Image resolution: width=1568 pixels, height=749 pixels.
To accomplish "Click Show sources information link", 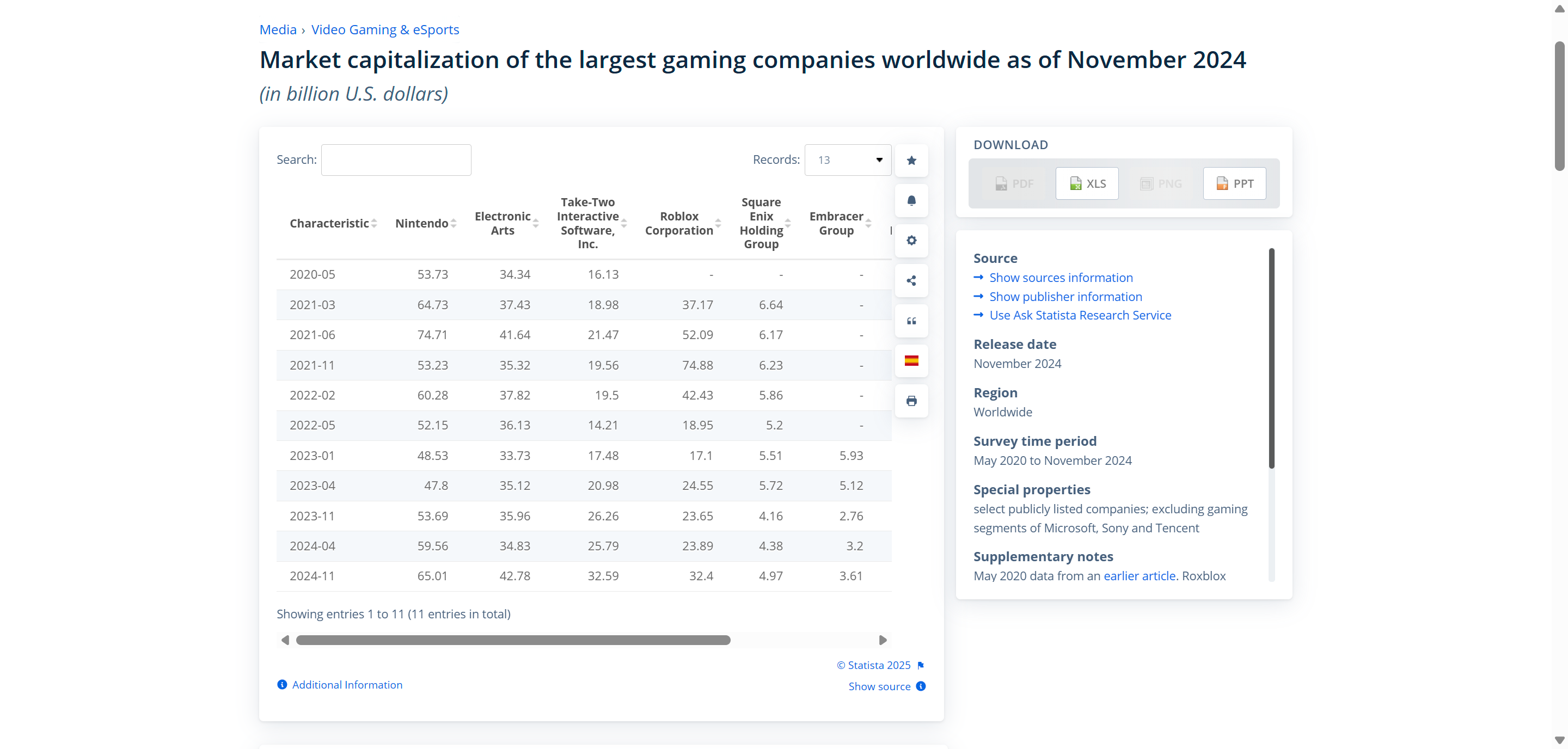I will click(1061, 278).
